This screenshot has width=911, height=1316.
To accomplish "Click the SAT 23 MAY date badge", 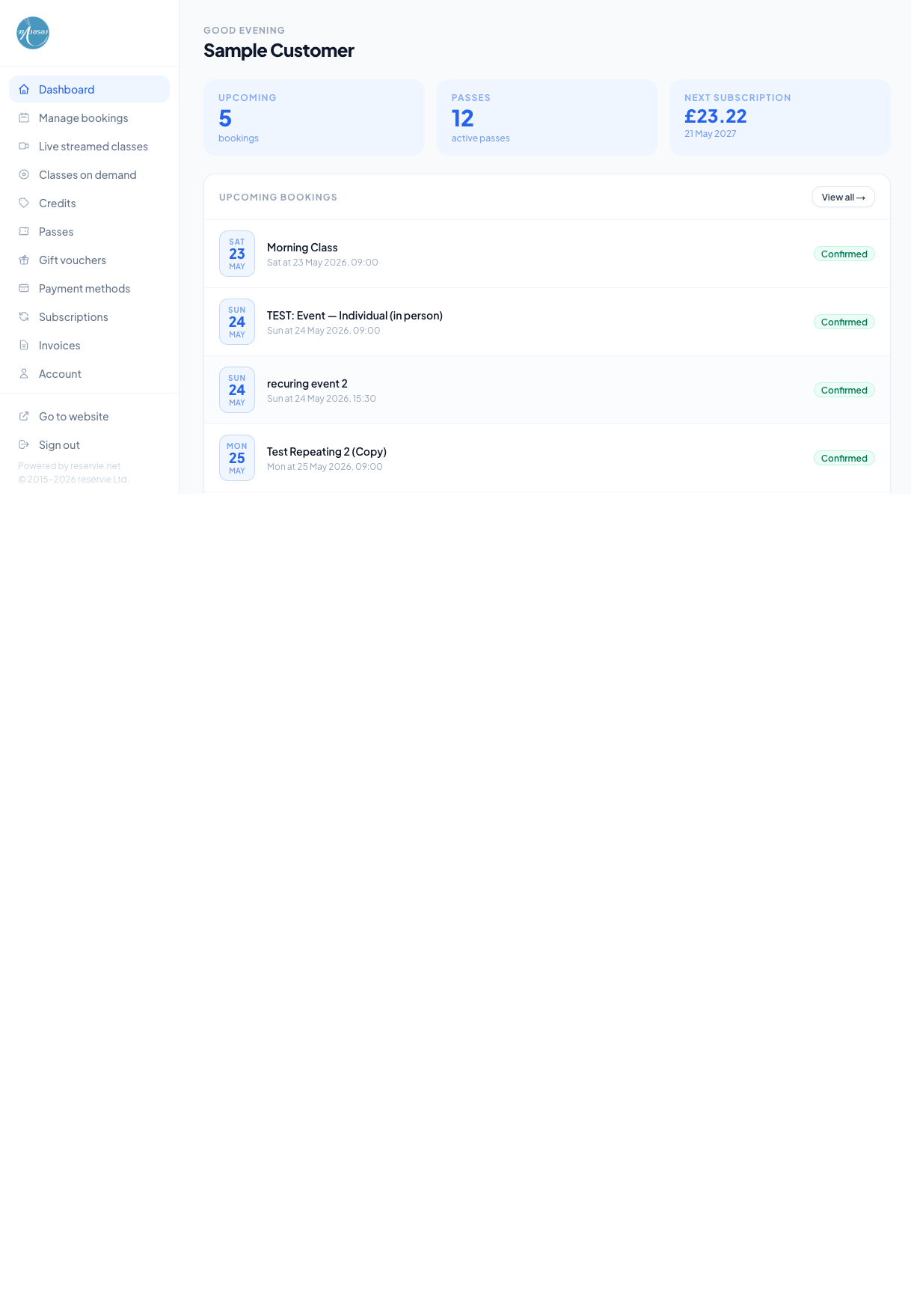I will coord(237,254).
